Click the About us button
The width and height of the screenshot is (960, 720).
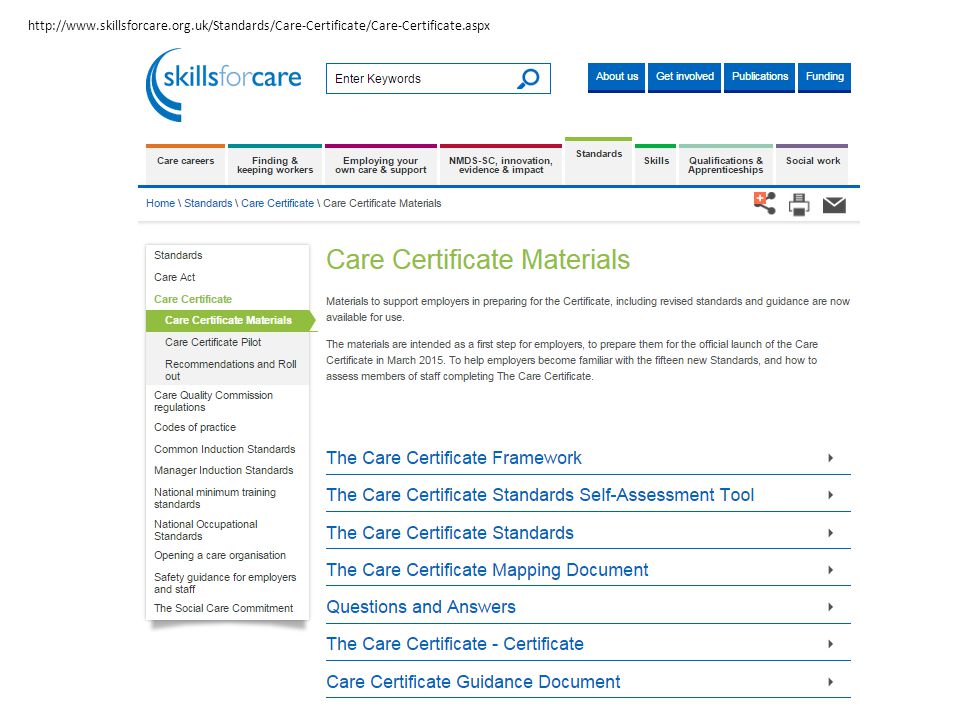point(617,77)
